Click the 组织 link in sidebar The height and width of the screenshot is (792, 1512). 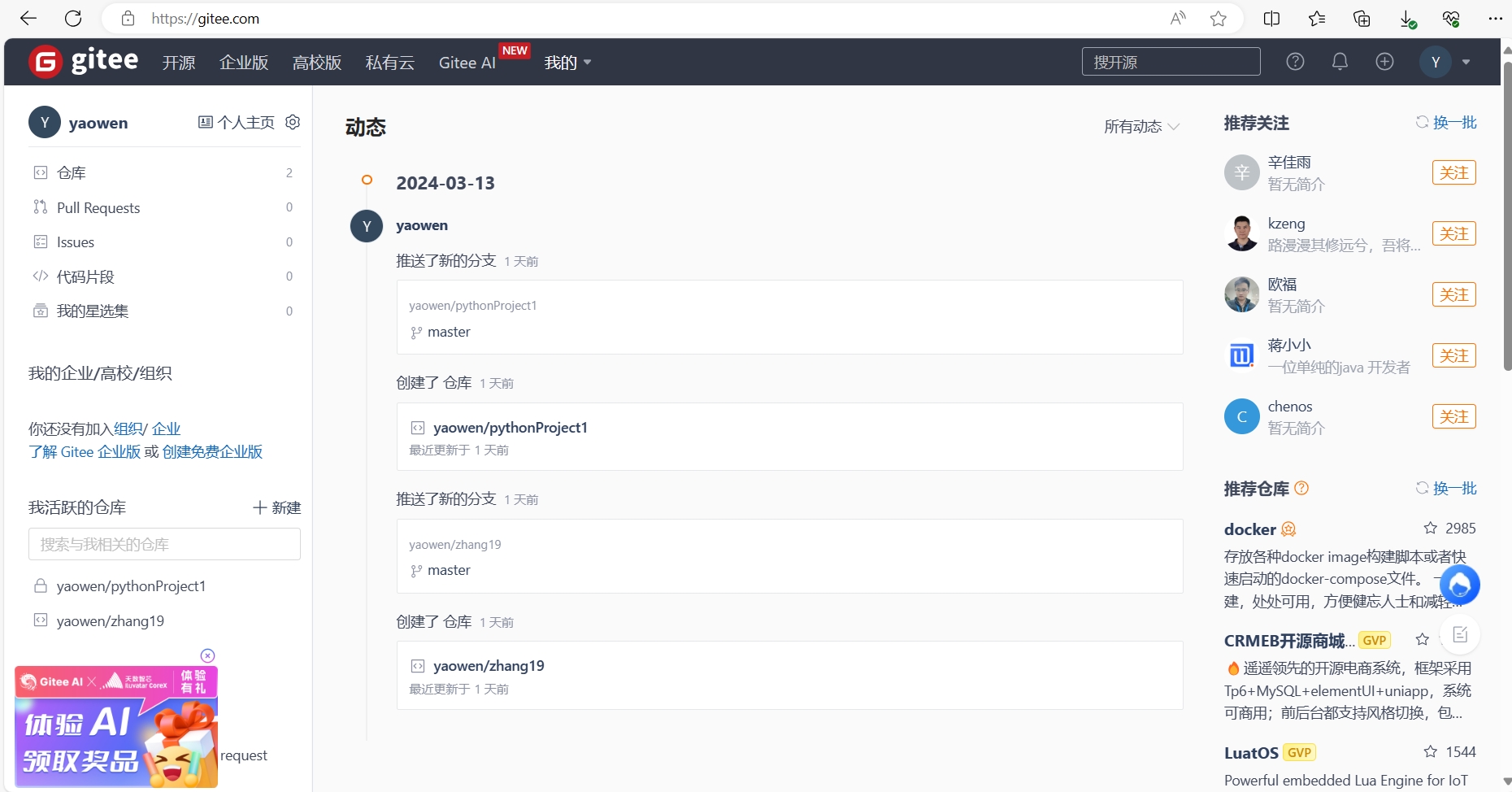click(128, 429)
